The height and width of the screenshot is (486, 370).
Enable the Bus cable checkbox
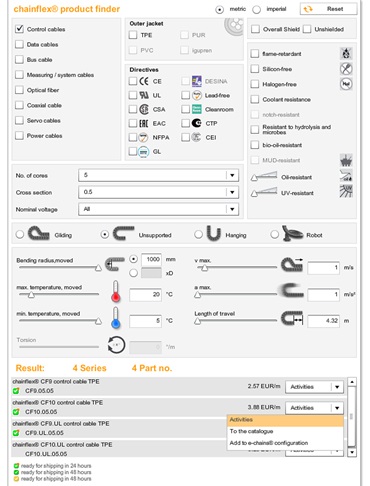(x=19, y=60)
